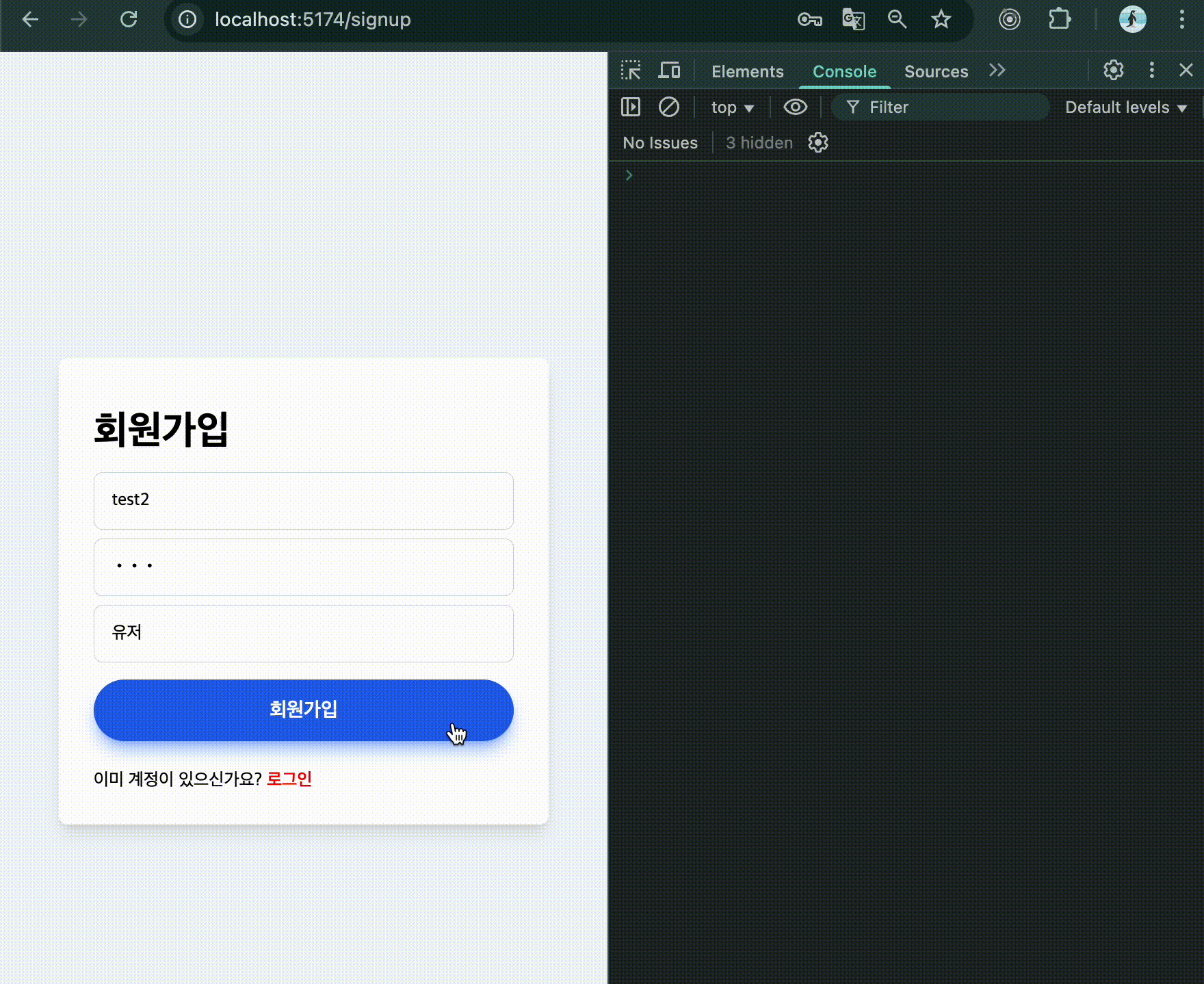Click the nickname field containing 유저
Image resolution: width=1204 pixels, height=984 pixels.
click(304, 633)
